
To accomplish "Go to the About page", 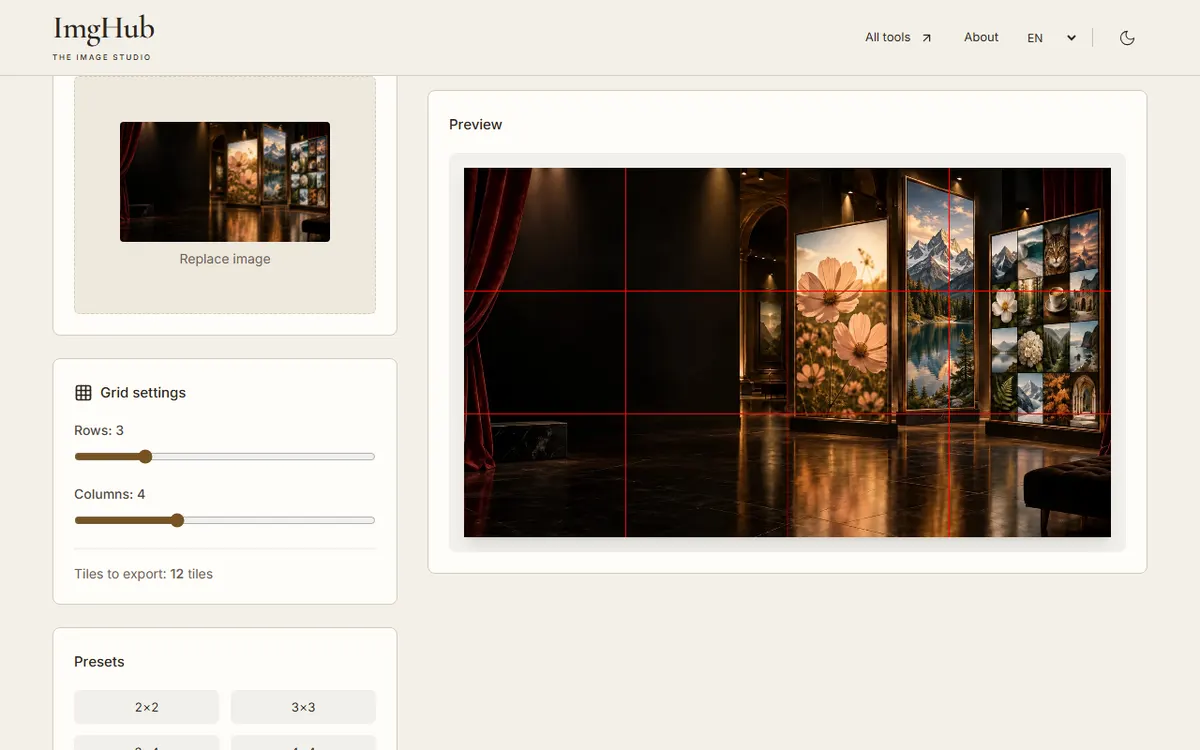I will click(981, 37).
